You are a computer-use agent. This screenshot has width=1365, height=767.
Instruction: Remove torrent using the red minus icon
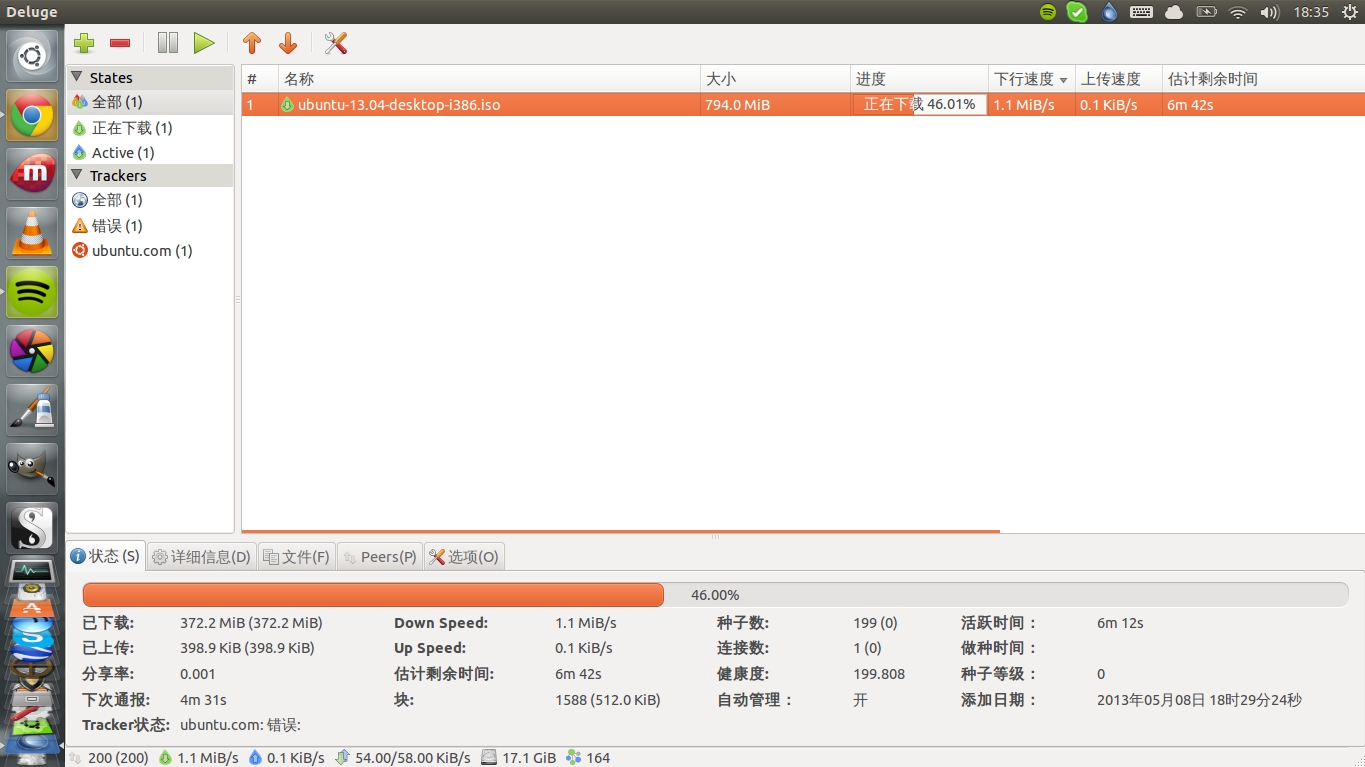[x=120, y=43]
